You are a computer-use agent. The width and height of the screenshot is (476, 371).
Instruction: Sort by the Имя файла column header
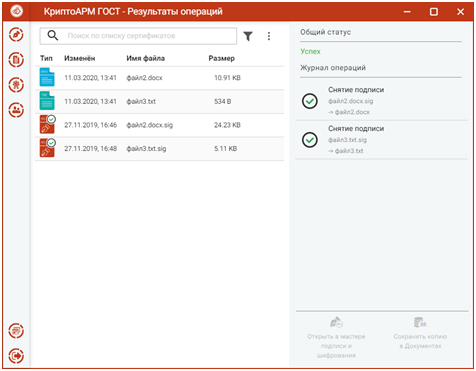click(x=146, y=58)
